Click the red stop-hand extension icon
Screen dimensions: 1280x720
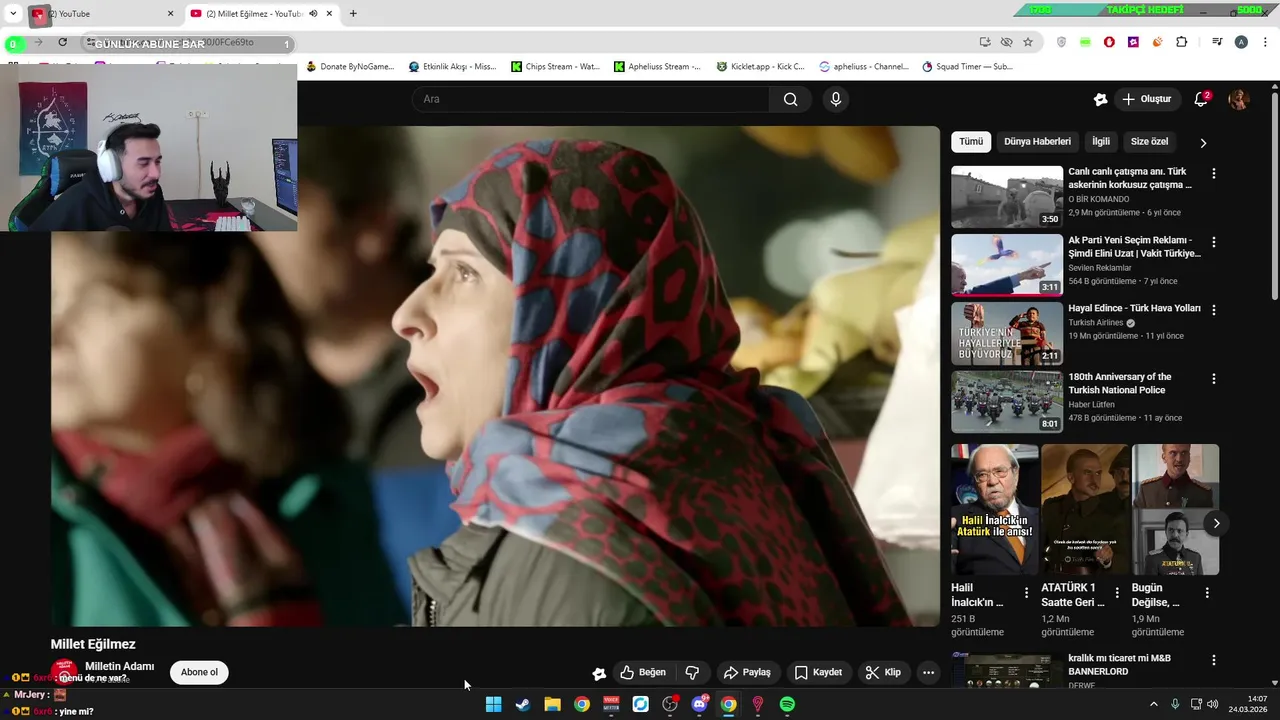[x=1109, y=42]
